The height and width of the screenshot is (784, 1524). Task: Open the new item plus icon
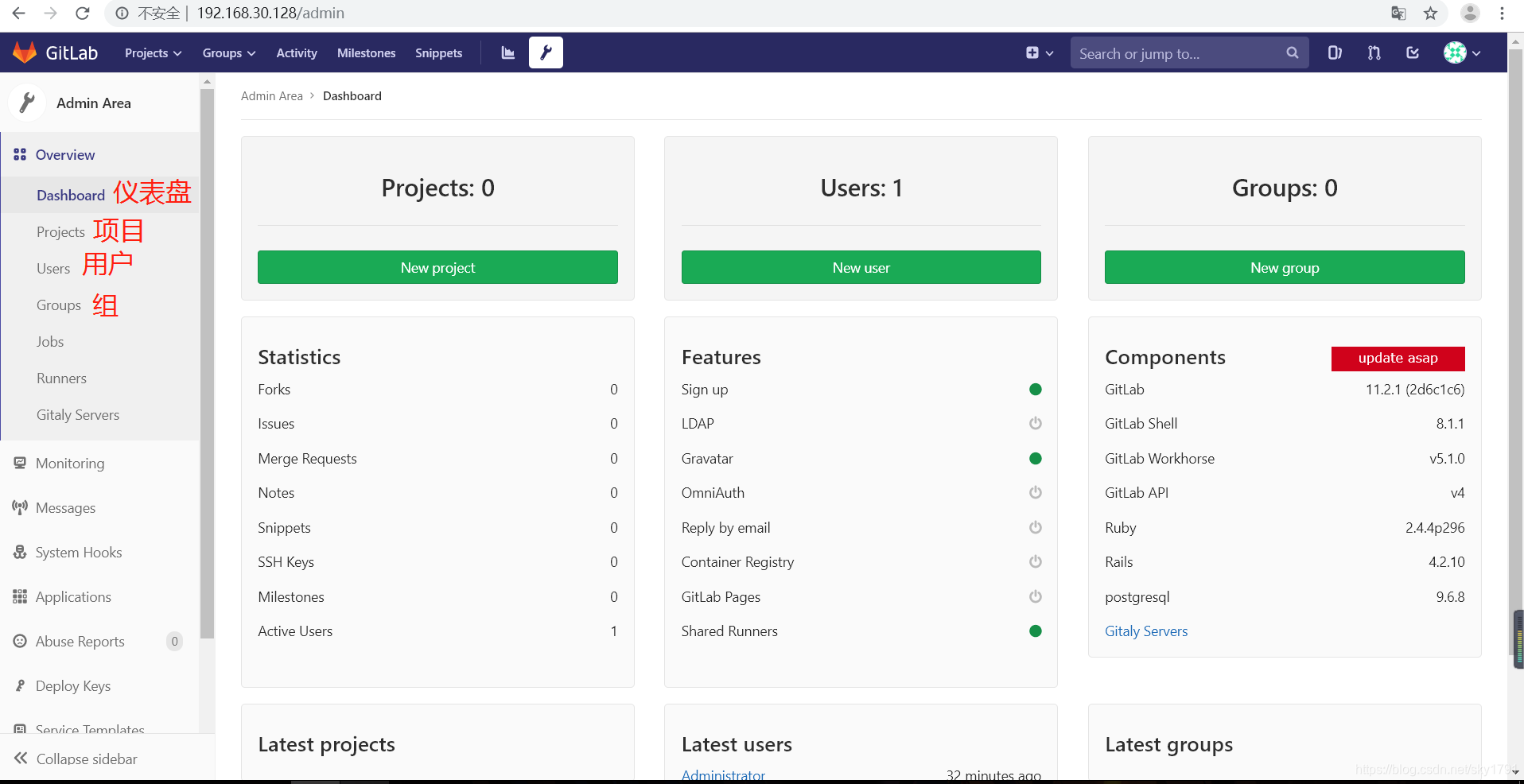[x=1032, y=52]
